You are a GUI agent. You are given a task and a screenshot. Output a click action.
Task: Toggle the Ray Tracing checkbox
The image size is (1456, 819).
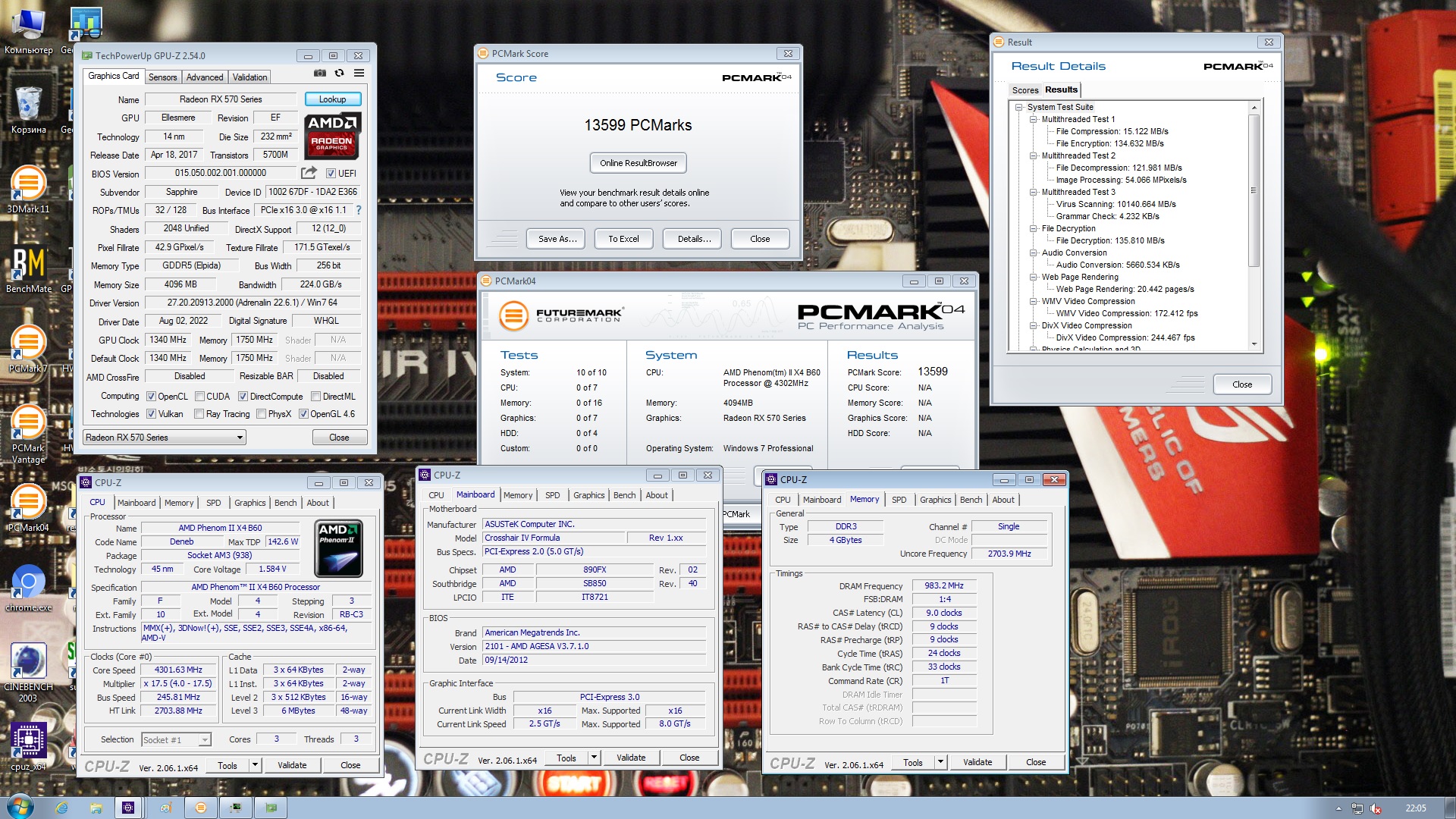click(x=199, y=414)
